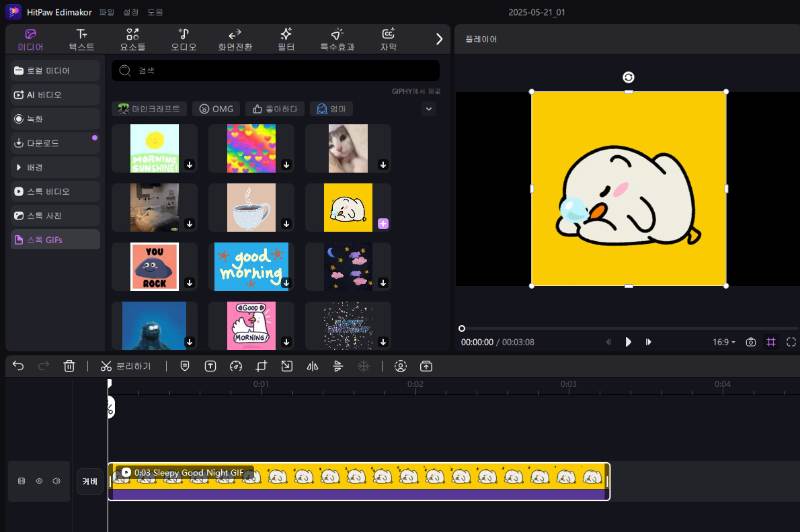Switch to the Text tab
Viewport: 800px width, 532px height.
click(82, 40)
